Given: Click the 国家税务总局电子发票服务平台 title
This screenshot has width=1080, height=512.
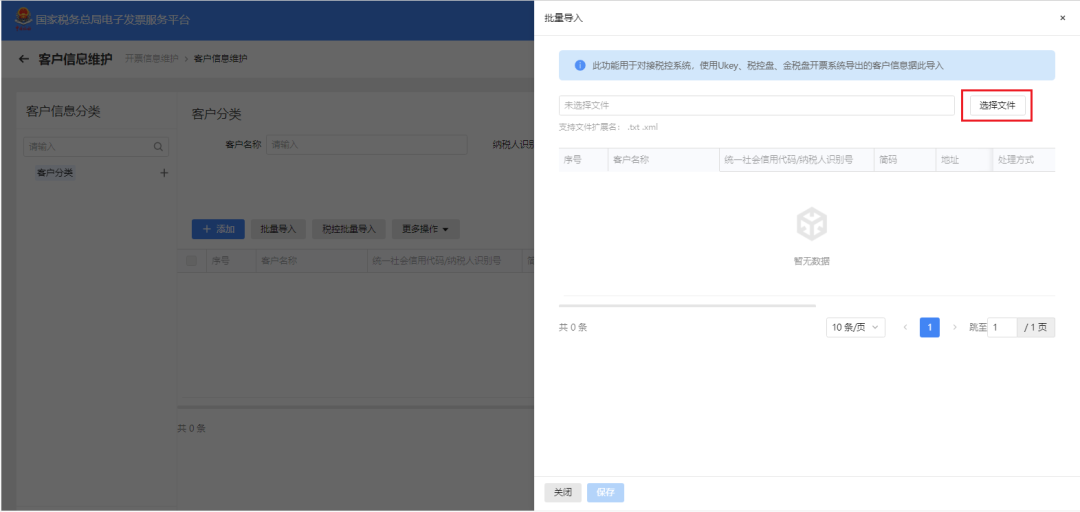Looking at the screenshot, I should click(x=113, y=20).
